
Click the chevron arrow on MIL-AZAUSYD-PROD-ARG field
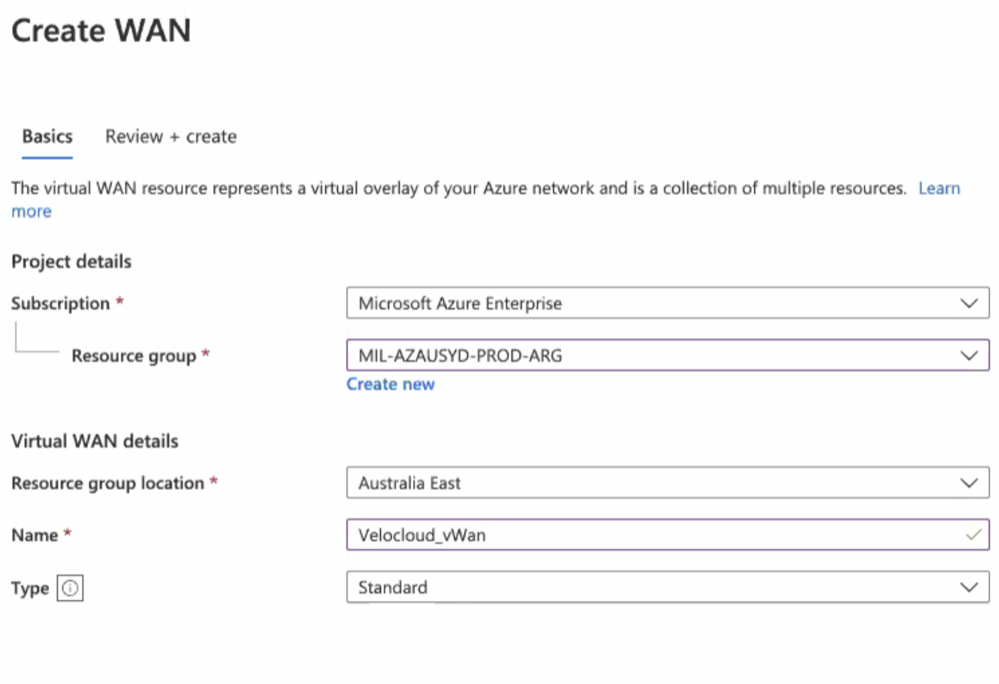968,355
